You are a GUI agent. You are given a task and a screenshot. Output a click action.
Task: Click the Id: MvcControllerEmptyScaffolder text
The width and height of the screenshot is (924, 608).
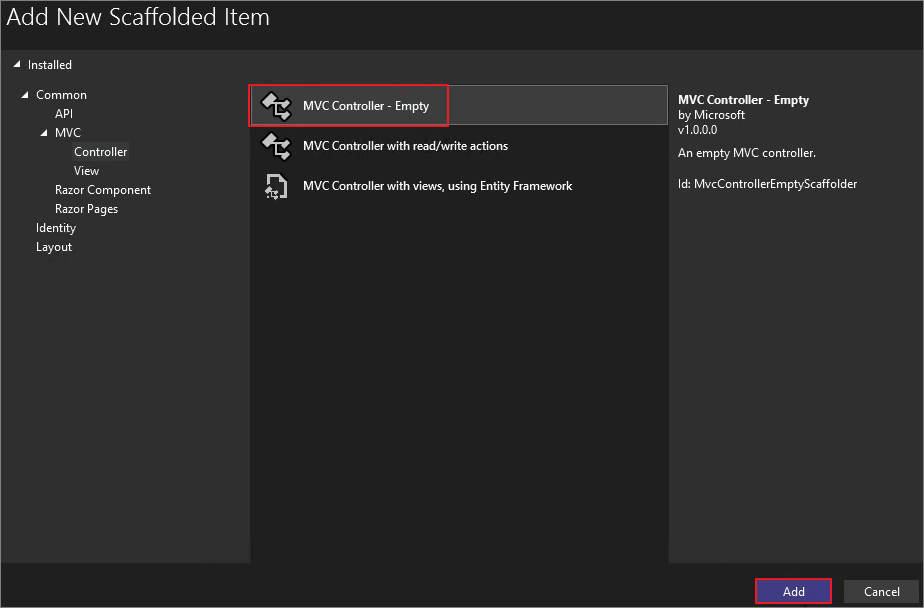[x=767, y=184]
